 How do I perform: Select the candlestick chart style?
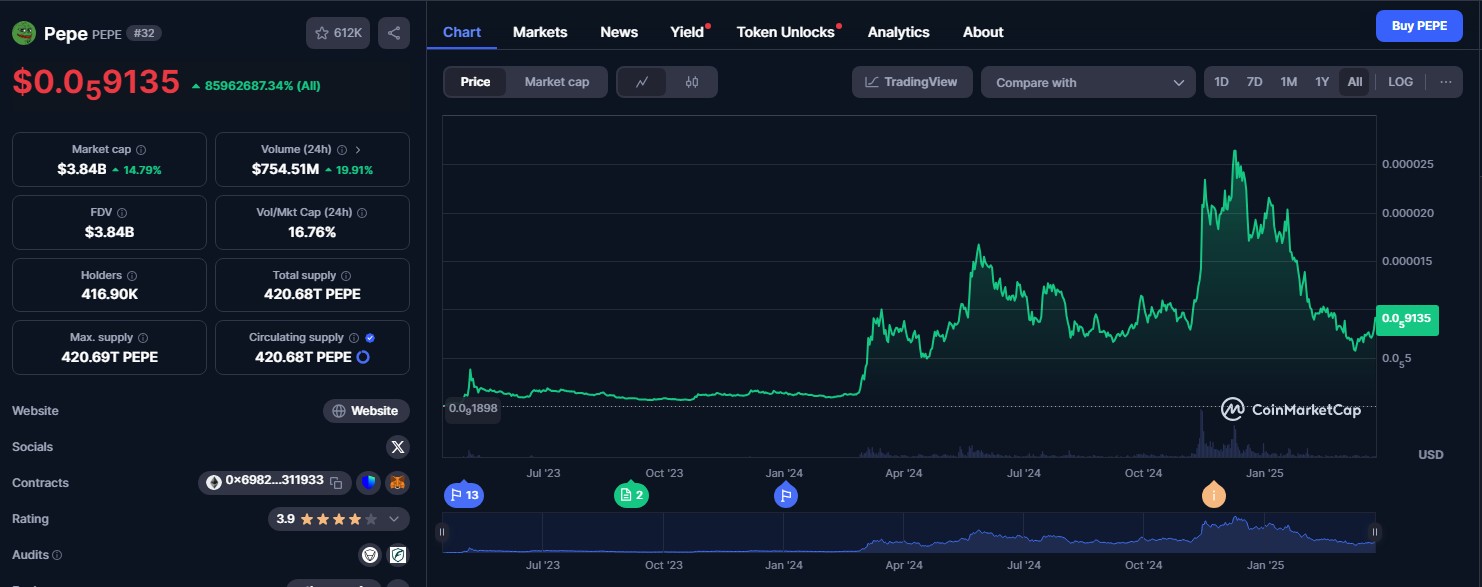click(692, 82)
